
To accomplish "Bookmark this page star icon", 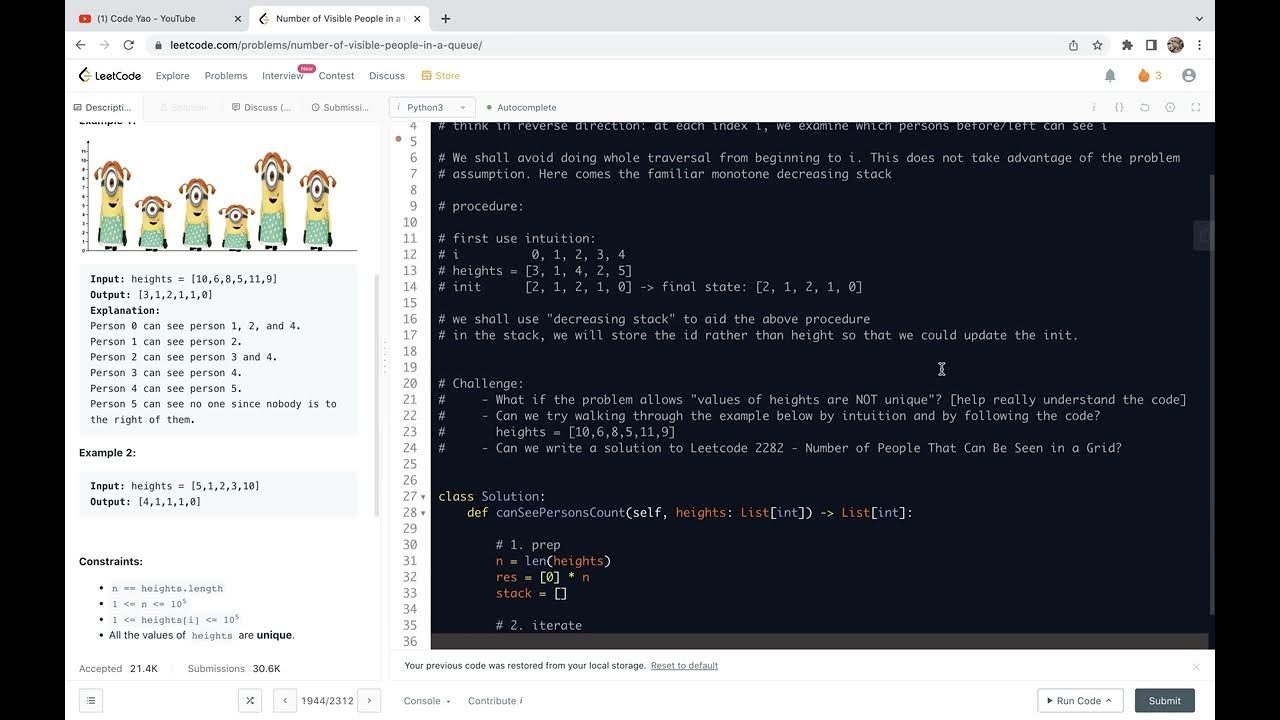I will click(x=1097, y=45).
